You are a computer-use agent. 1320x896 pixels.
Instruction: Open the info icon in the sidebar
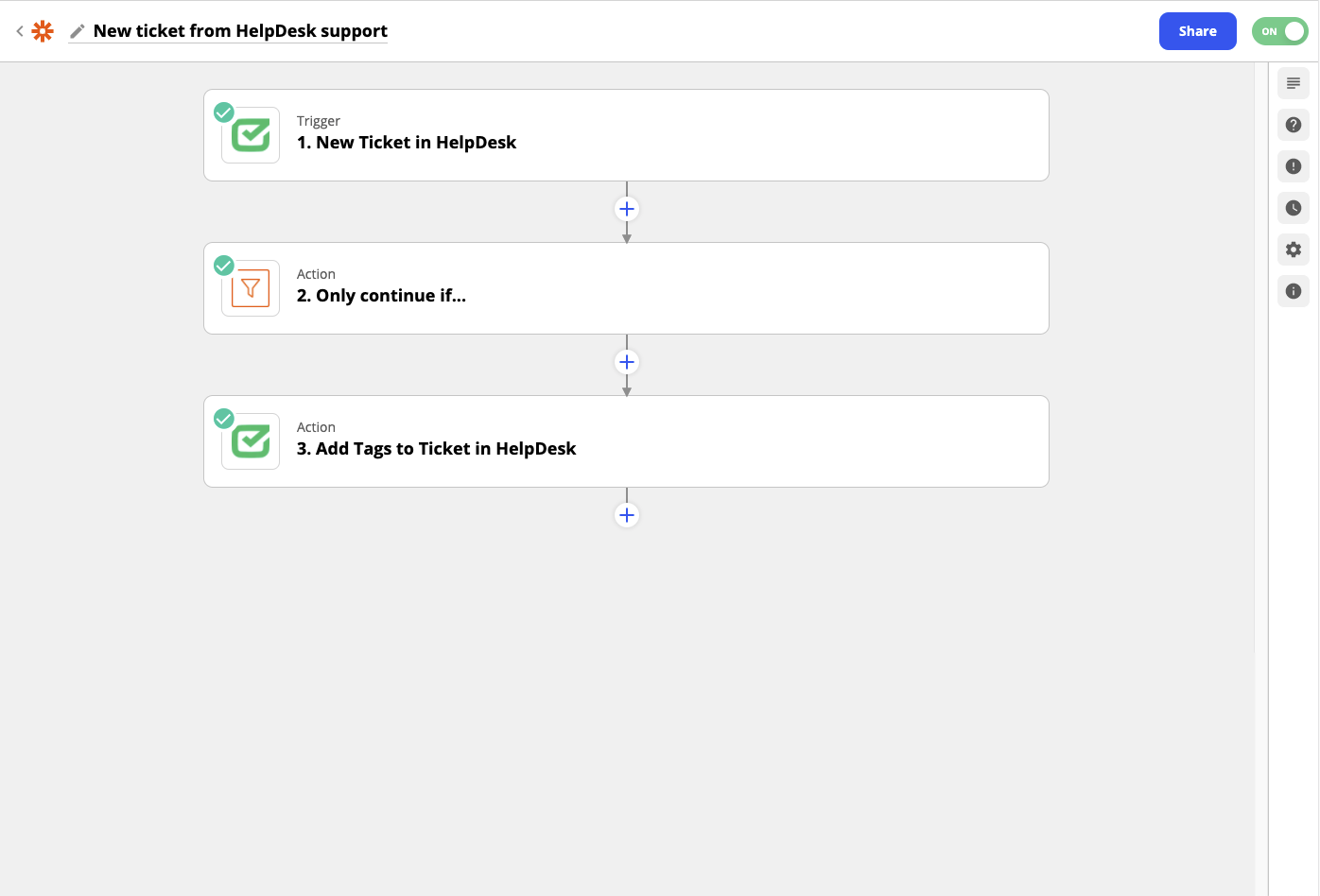[1294, 291]
